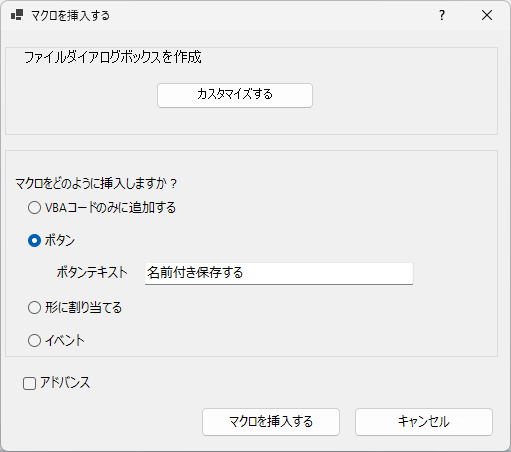Viewport: 511px width, 452px height.
Task: Click the イベント label text
Action: tap(65, 341)
